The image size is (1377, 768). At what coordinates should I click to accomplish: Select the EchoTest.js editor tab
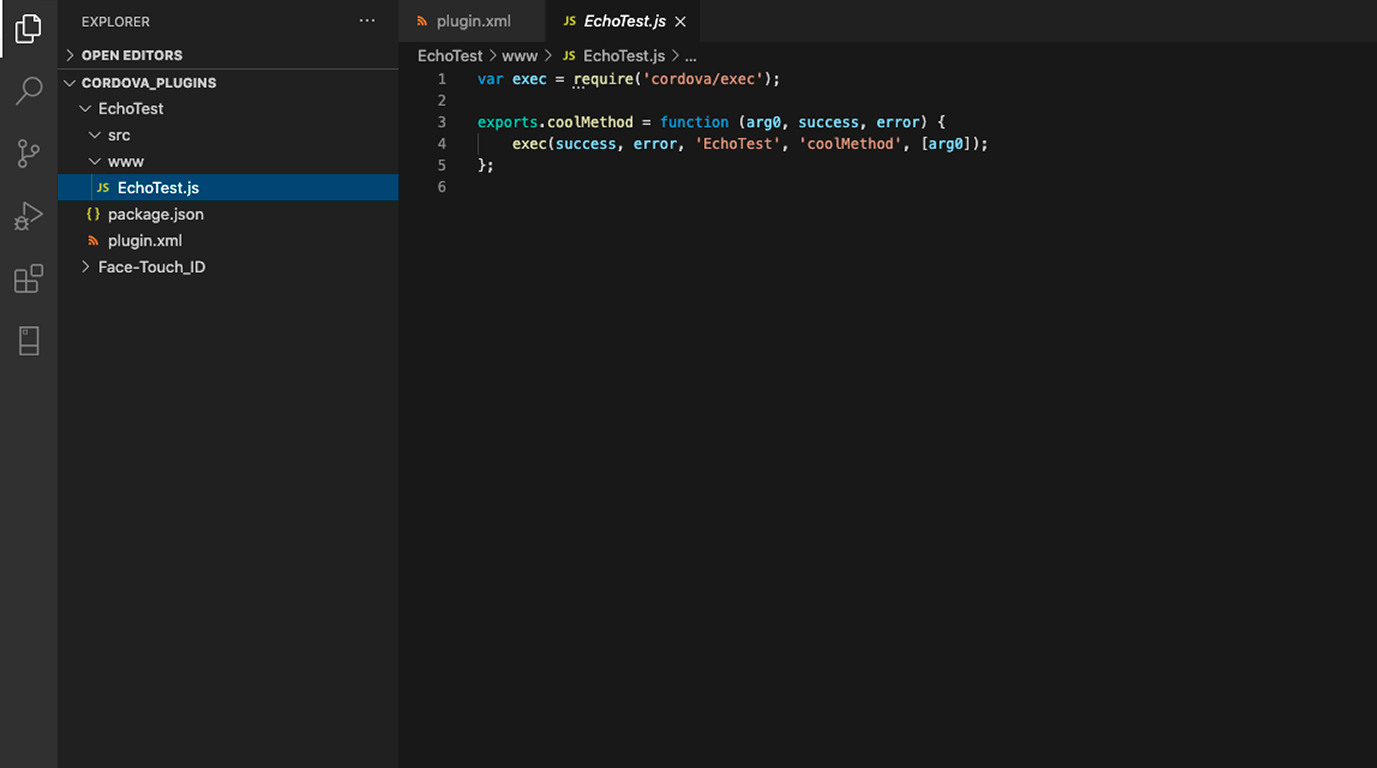(x=624, y=21)
